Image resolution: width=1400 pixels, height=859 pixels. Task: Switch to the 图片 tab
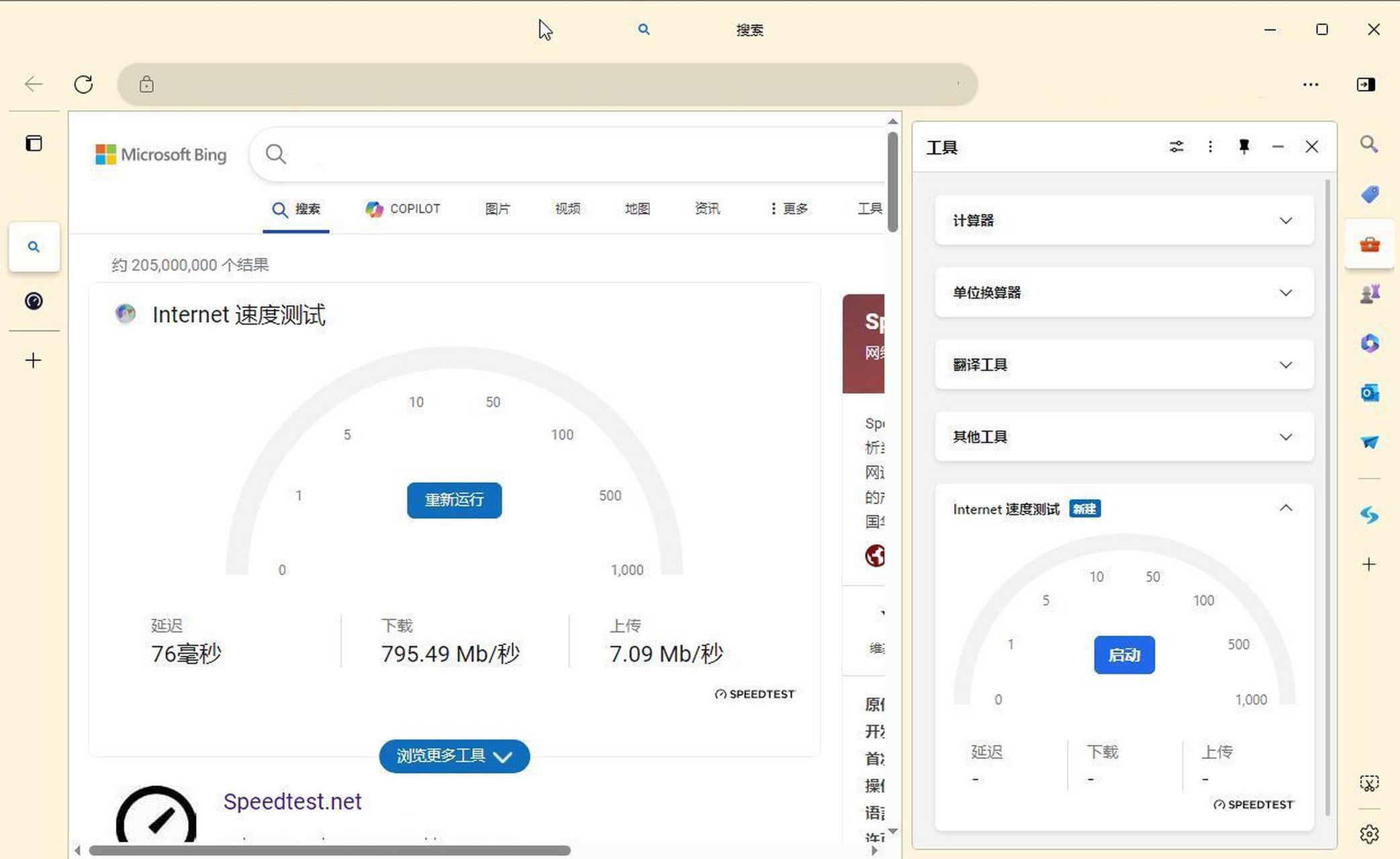coord(498,209)
